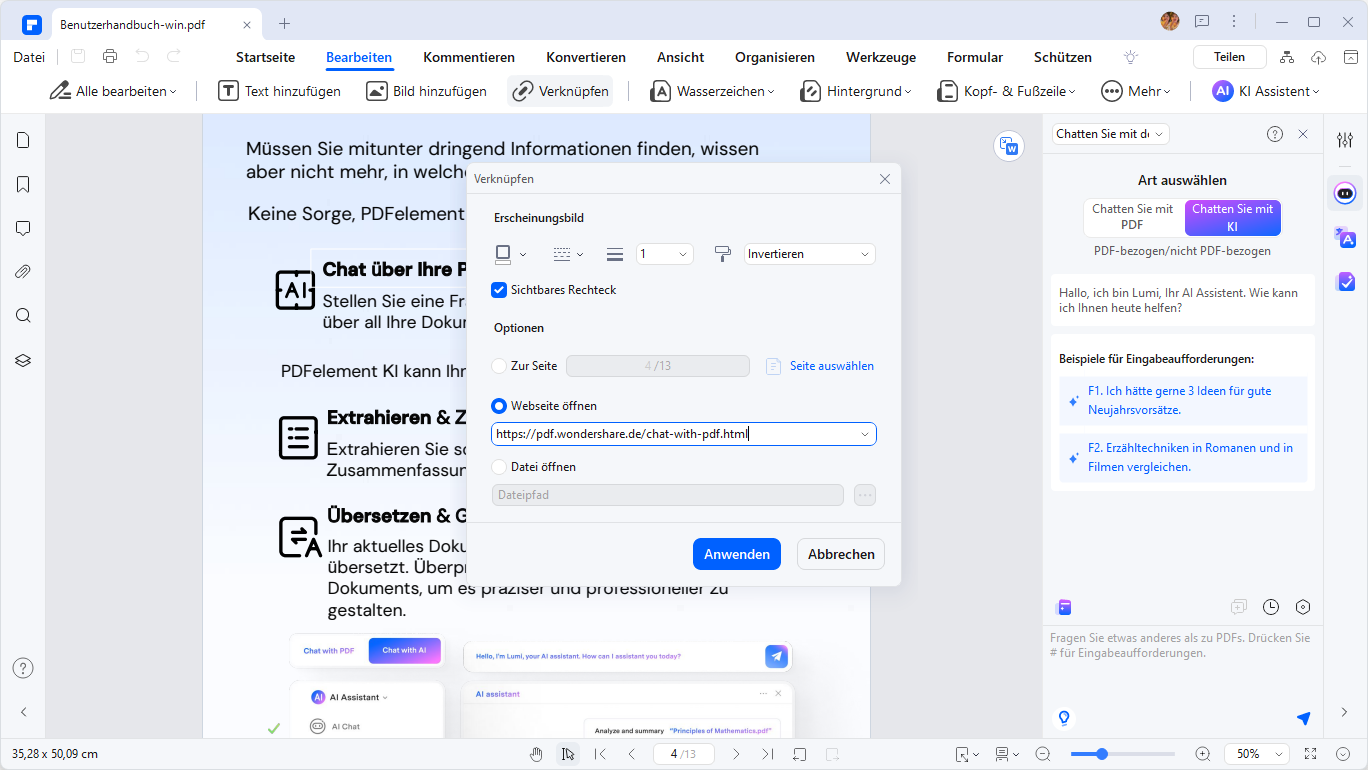Click the cloud upload icon

click(x=1318, y=57)
